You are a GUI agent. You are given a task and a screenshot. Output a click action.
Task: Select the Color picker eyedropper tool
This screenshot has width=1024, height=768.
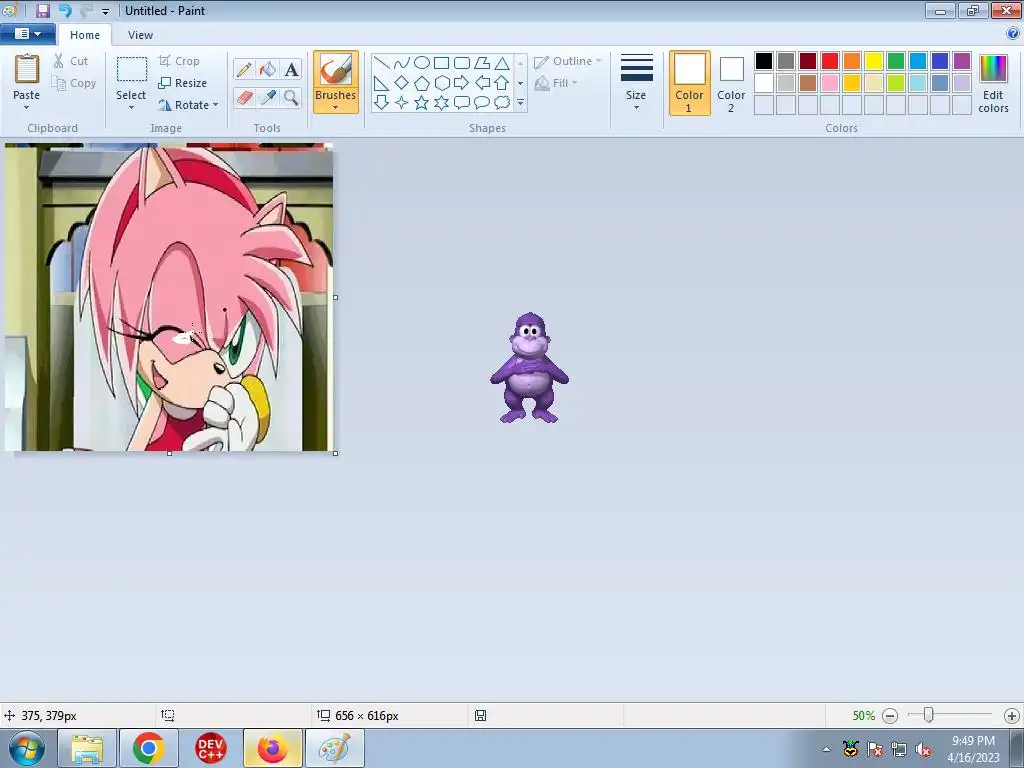pos(268,98)
